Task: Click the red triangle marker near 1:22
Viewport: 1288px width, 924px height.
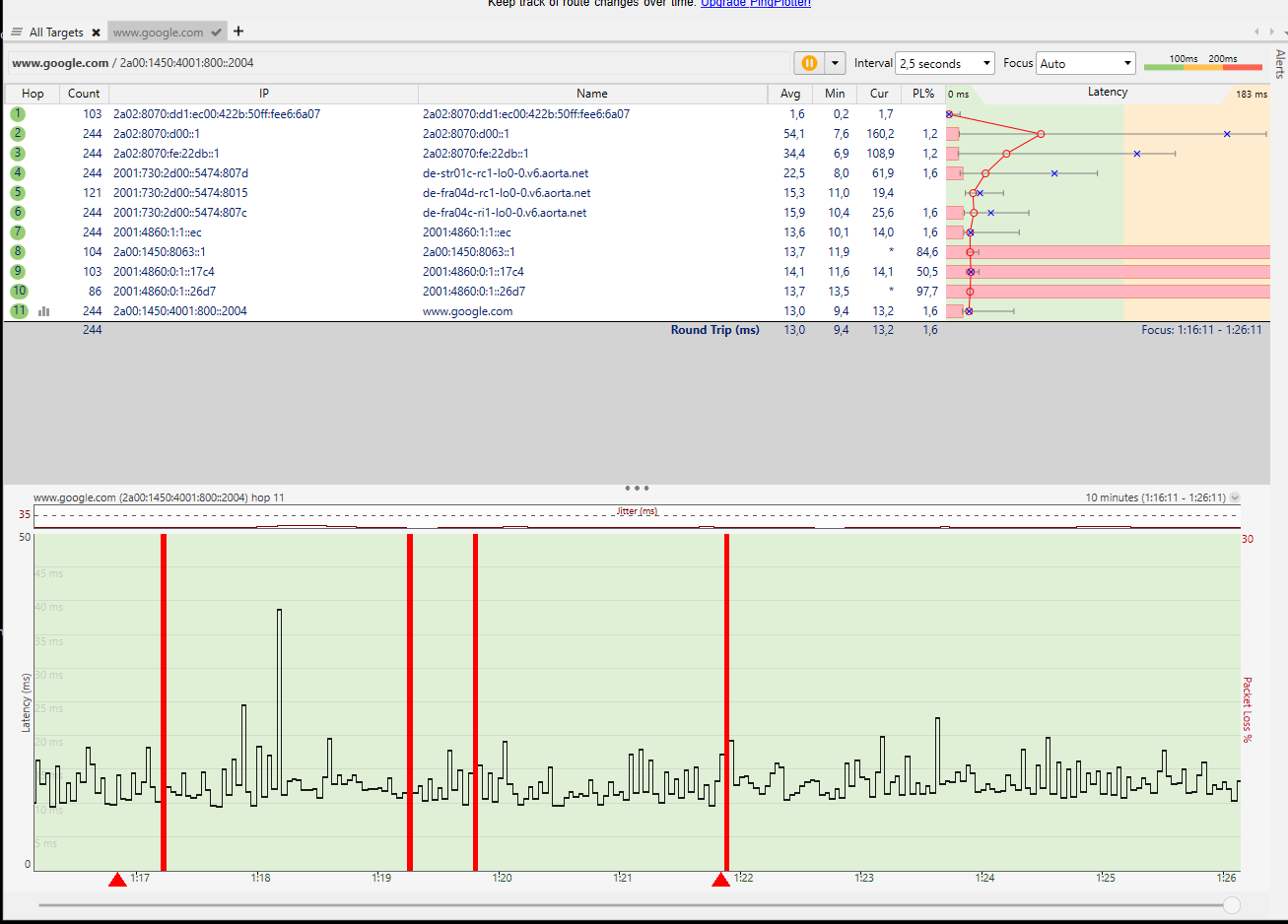Action: (x=721, y=879)
